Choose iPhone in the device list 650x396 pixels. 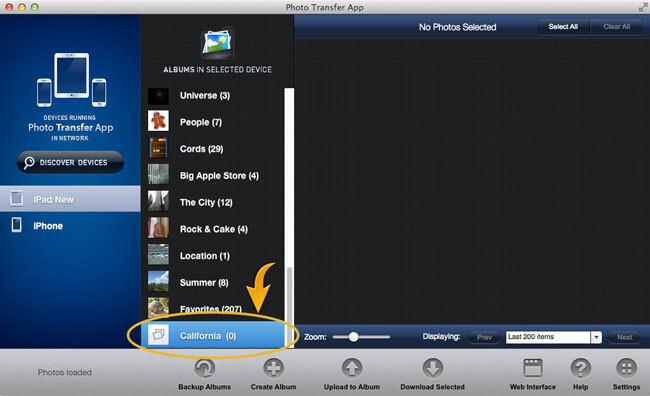pyautogui.click(x=70, y=226)
